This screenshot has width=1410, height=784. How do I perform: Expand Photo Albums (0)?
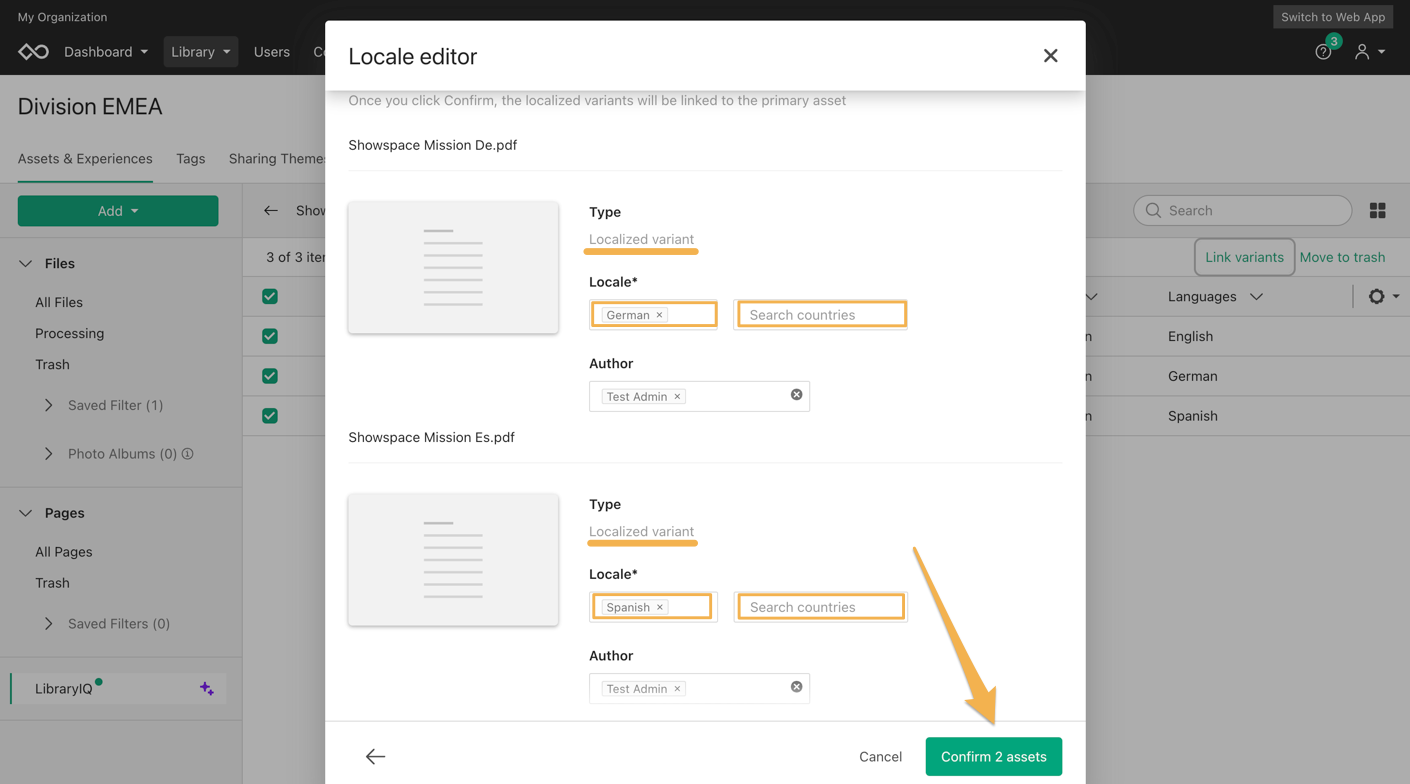[x=48, y=454]
